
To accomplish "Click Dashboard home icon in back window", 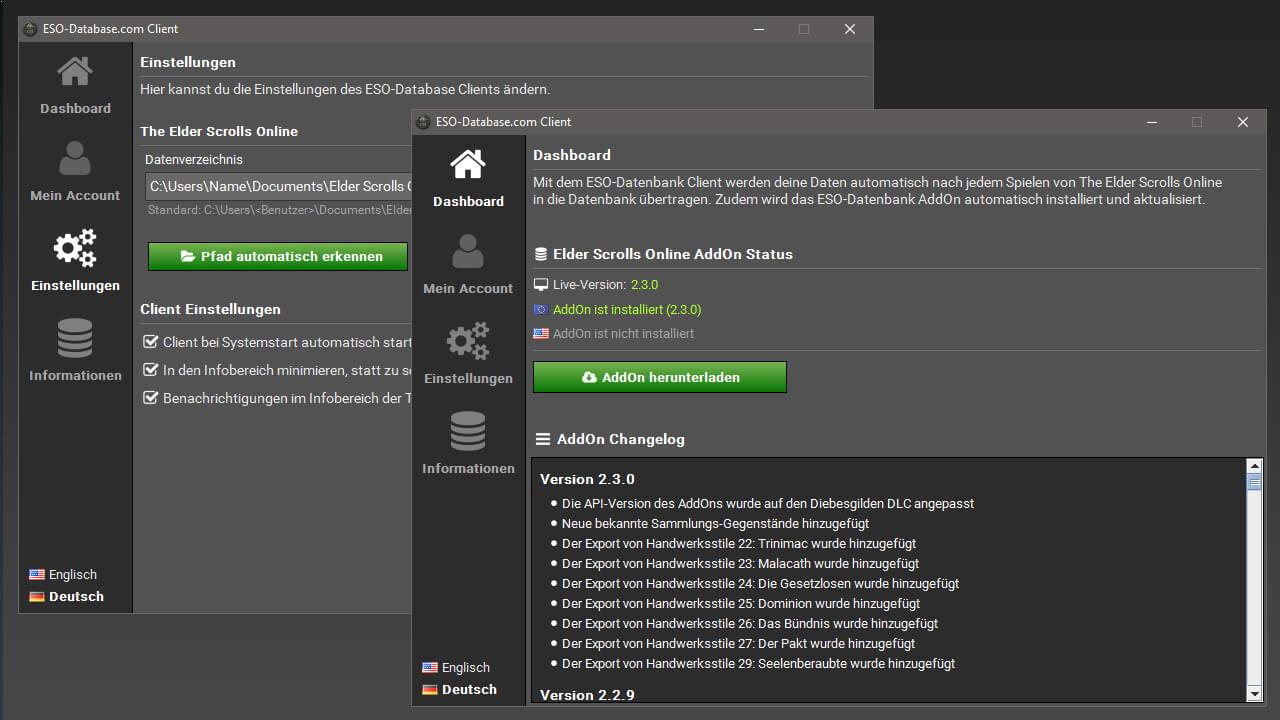I will coord(75,72).
